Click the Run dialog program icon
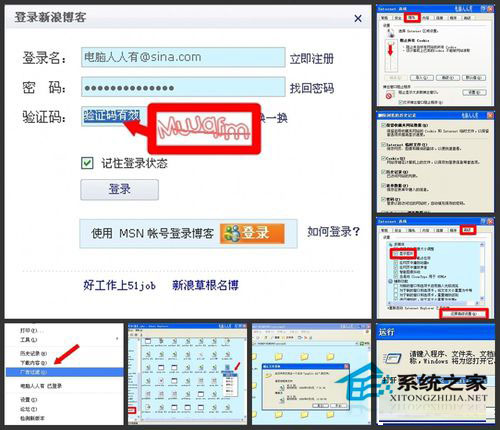Screen dimensions: 500x430 click(393, 359)
